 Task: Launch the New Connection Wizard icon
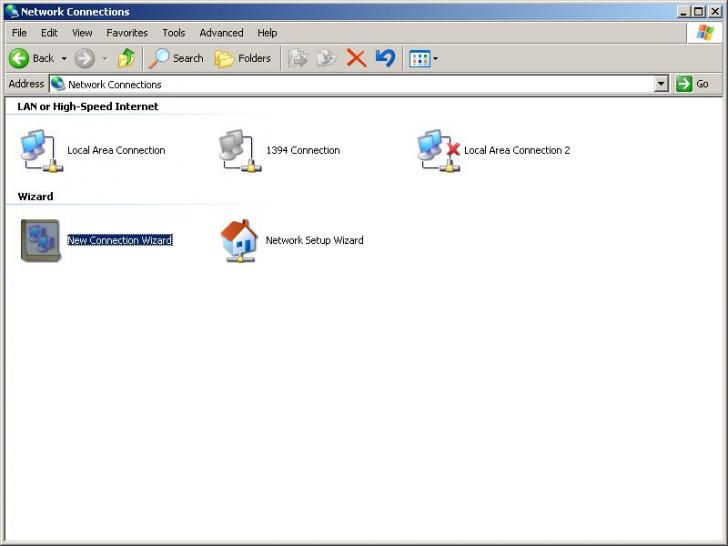tap(41, 240)
